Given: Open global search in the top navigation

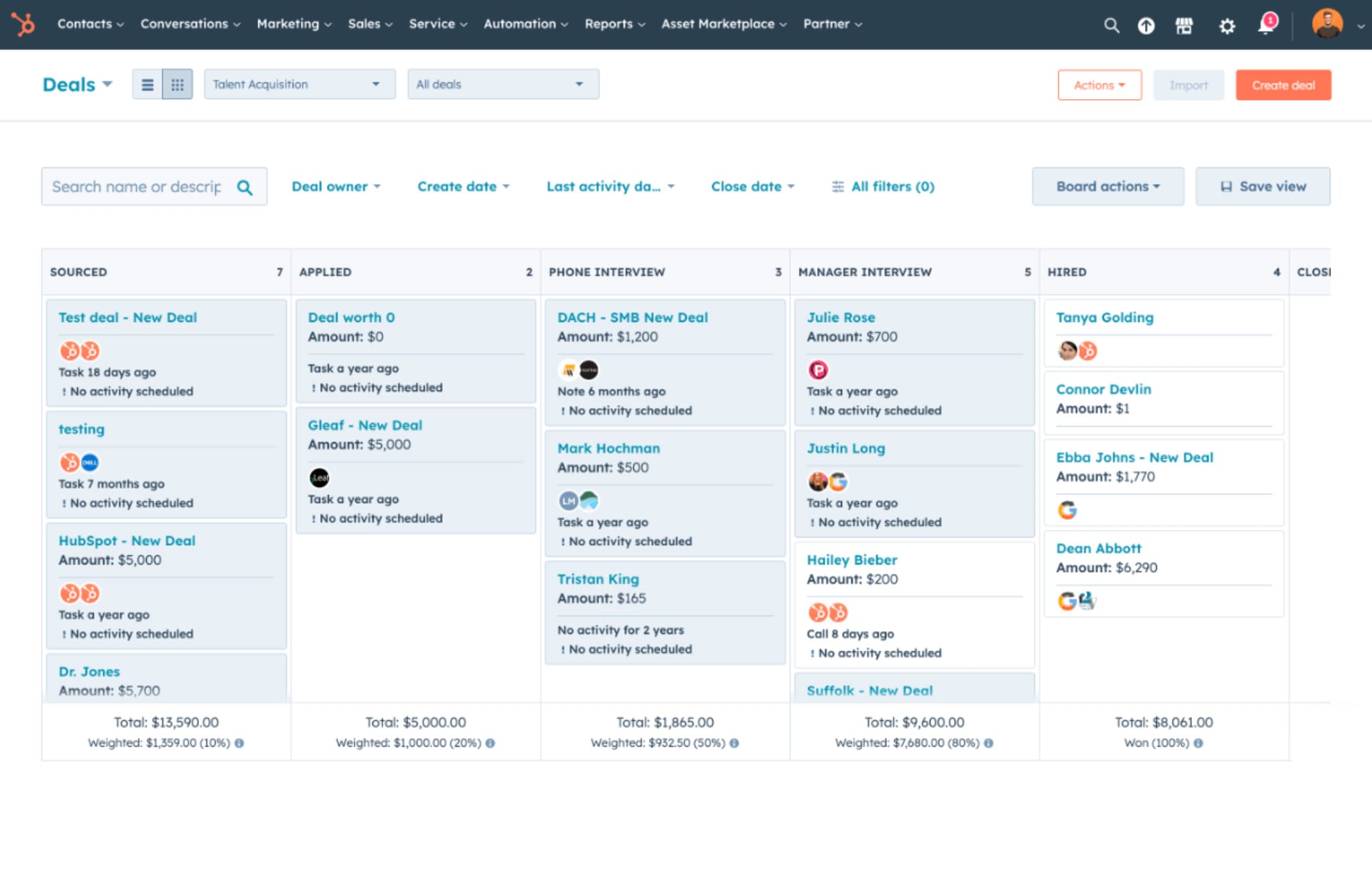Looking at the screenshot, I should [1111, 25].
